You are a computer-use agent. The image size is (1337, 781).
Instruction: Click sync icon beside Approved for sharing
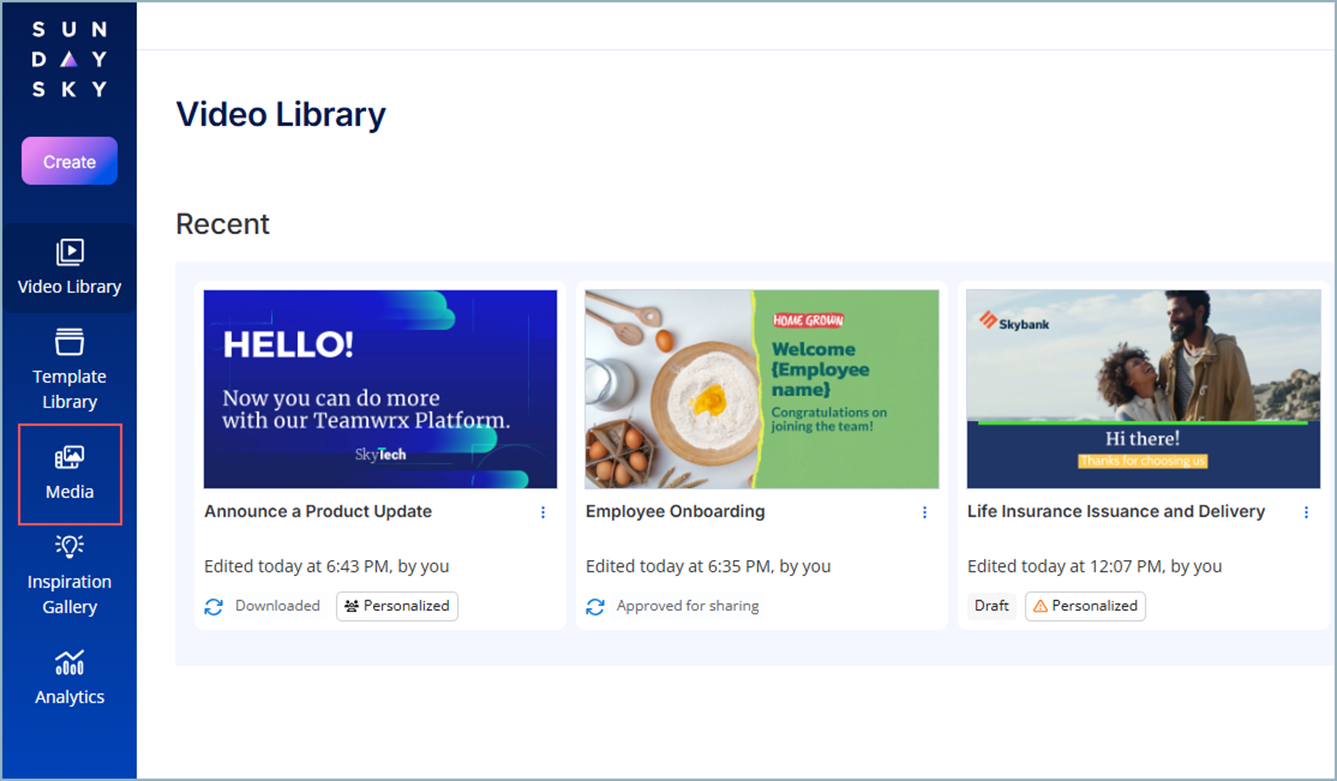click(x=595, y=607)
